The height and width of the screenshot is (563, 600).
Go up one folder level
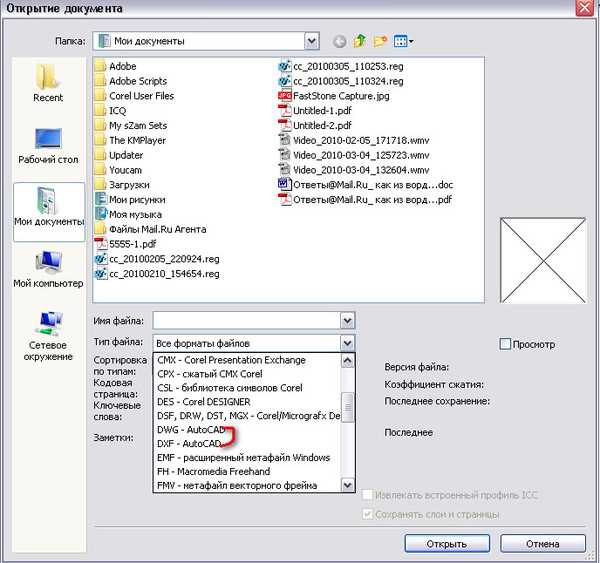pyautogui.click(x=359, y=41)
